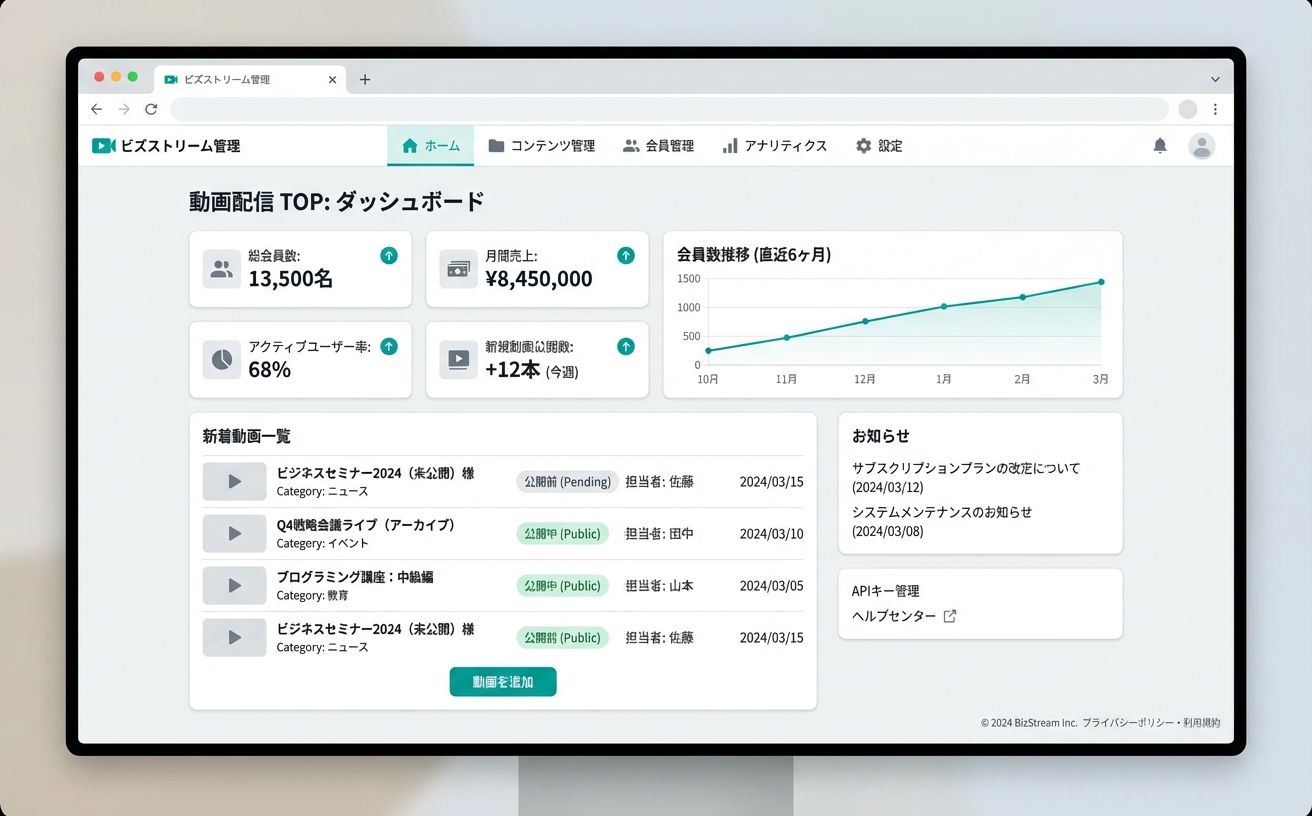Screen dimensions: 1312x816
Task: Open notifications via the bell icon
Action: pyautogui.click(x=1159, y=145)
